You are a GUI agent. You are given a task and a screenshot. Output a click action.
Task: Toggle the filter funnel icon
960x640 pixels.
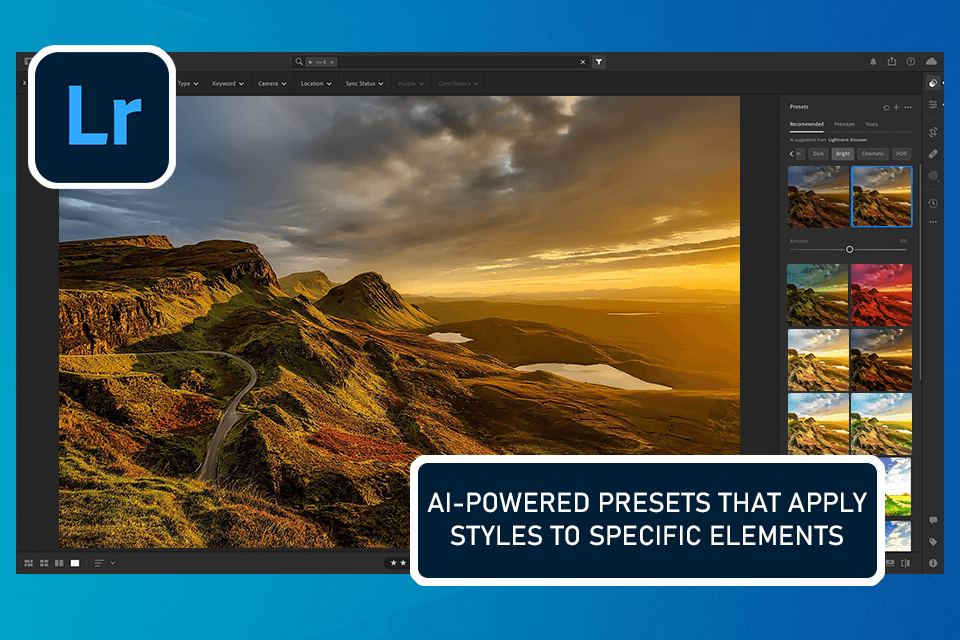[x=599, y=62]
